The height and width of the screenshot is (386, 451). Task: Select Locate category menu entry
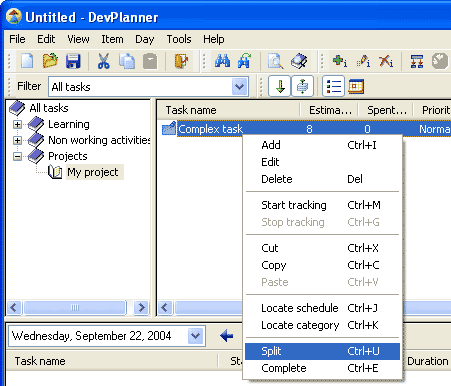point(322,325)
